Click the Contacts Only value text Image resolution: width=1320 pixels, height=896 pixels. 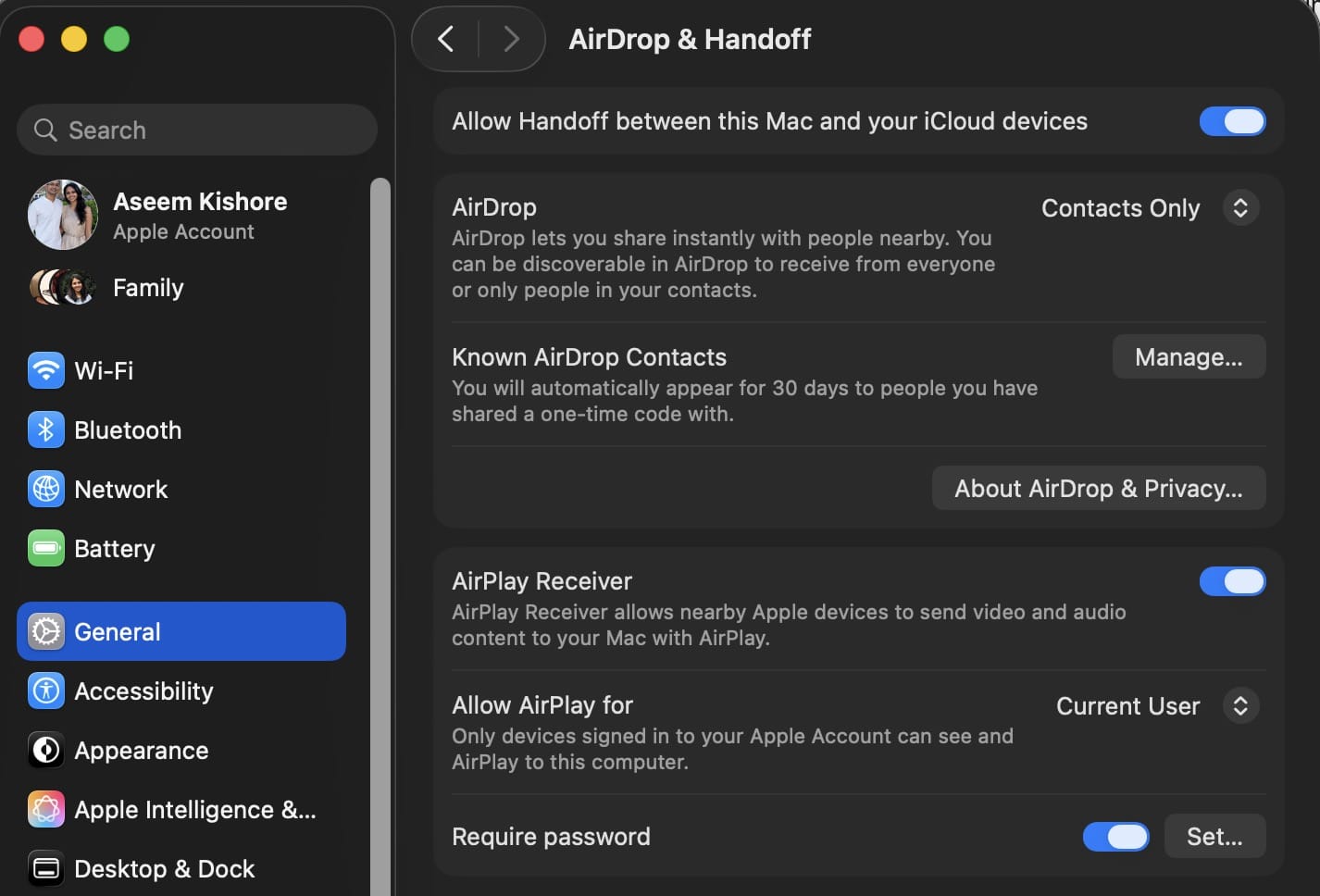1121,208
